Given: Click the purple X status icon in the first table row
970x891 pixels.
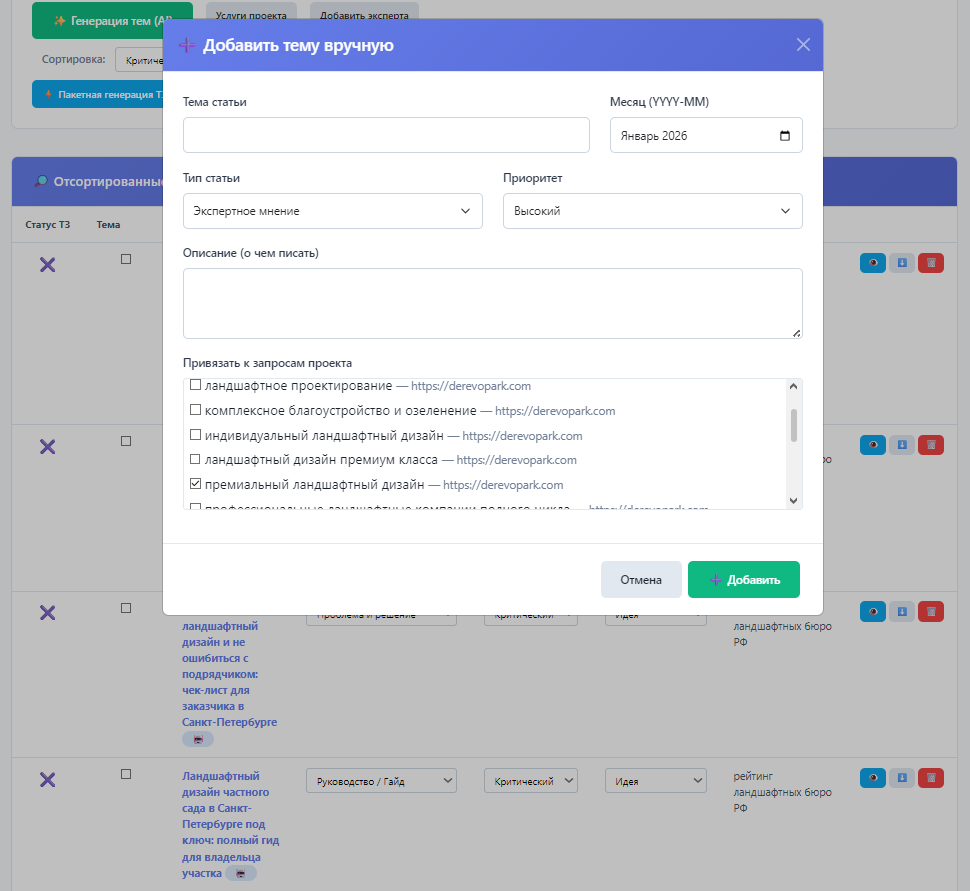Looking at the screenshot, I should pos(48,265).
